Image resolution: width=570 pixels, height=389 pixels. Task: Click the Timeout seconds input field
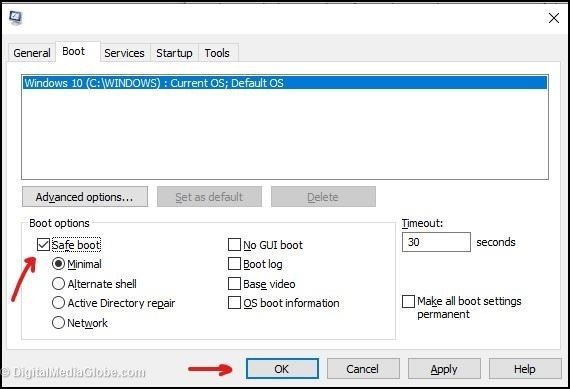(x=436, y=242)
